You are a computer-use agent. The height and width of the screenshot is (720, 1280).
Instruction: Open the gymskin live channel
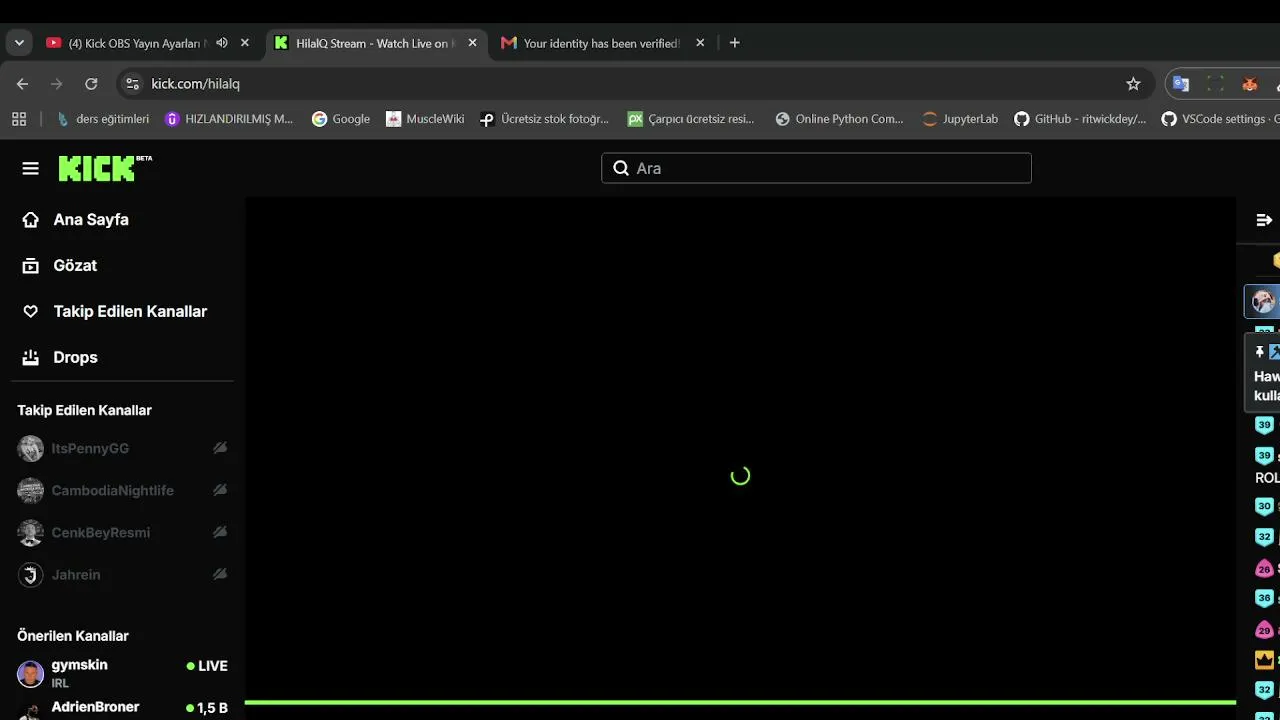click(122, 673)
